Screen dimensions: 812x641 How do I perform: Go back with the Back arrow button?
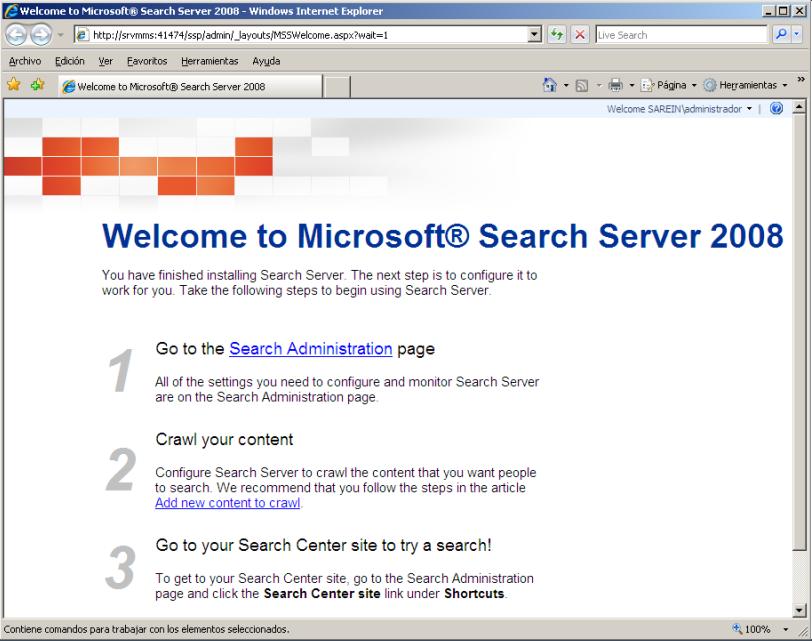pos(16,35)
